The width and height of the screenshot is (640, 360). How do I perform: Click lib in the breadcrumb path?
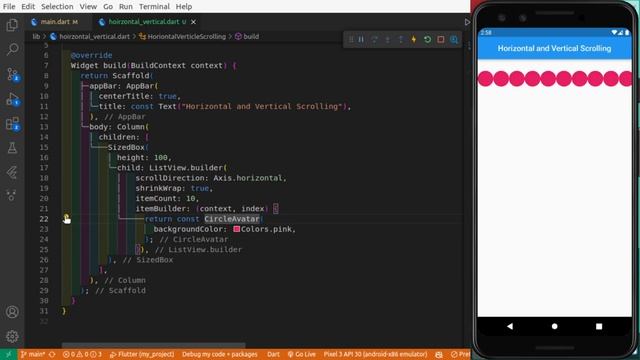[36, 36]
